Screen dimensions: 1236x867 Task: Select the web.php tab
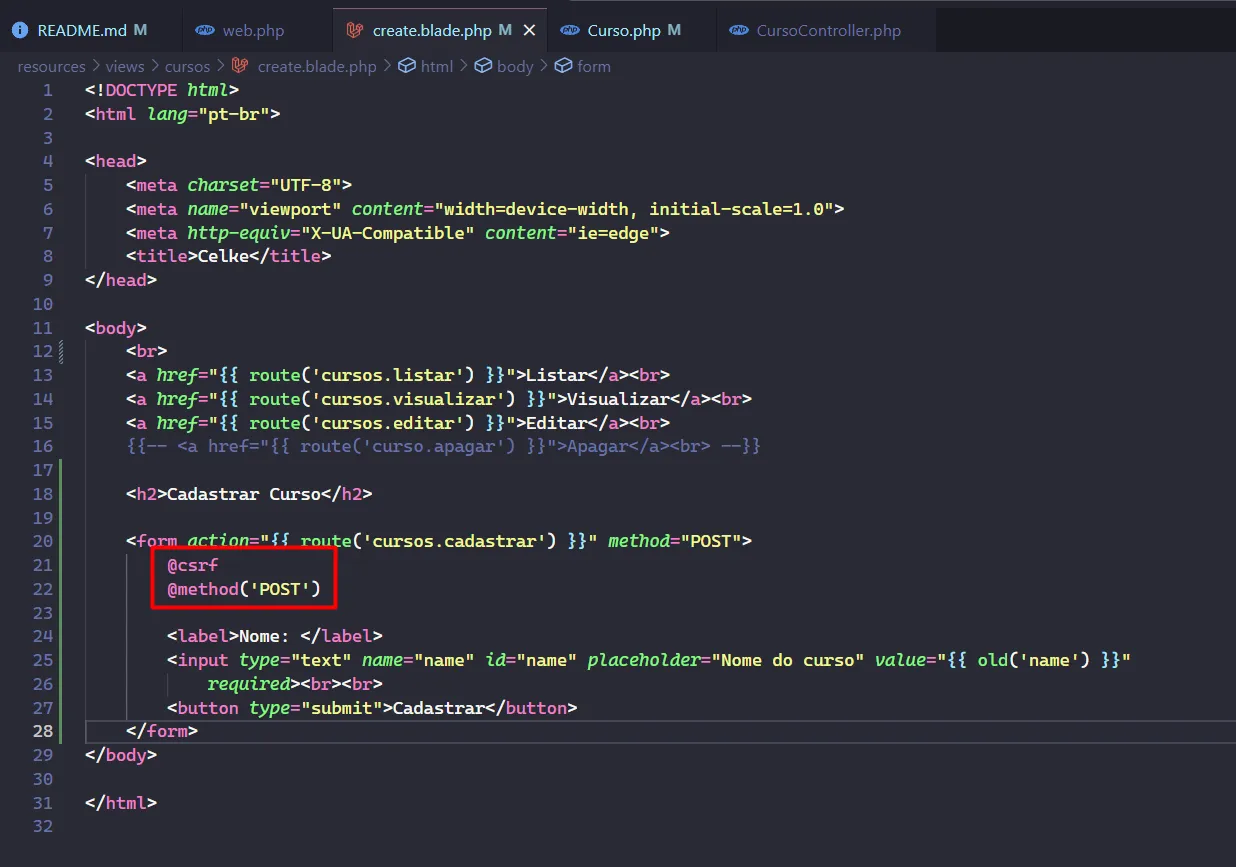253,31
